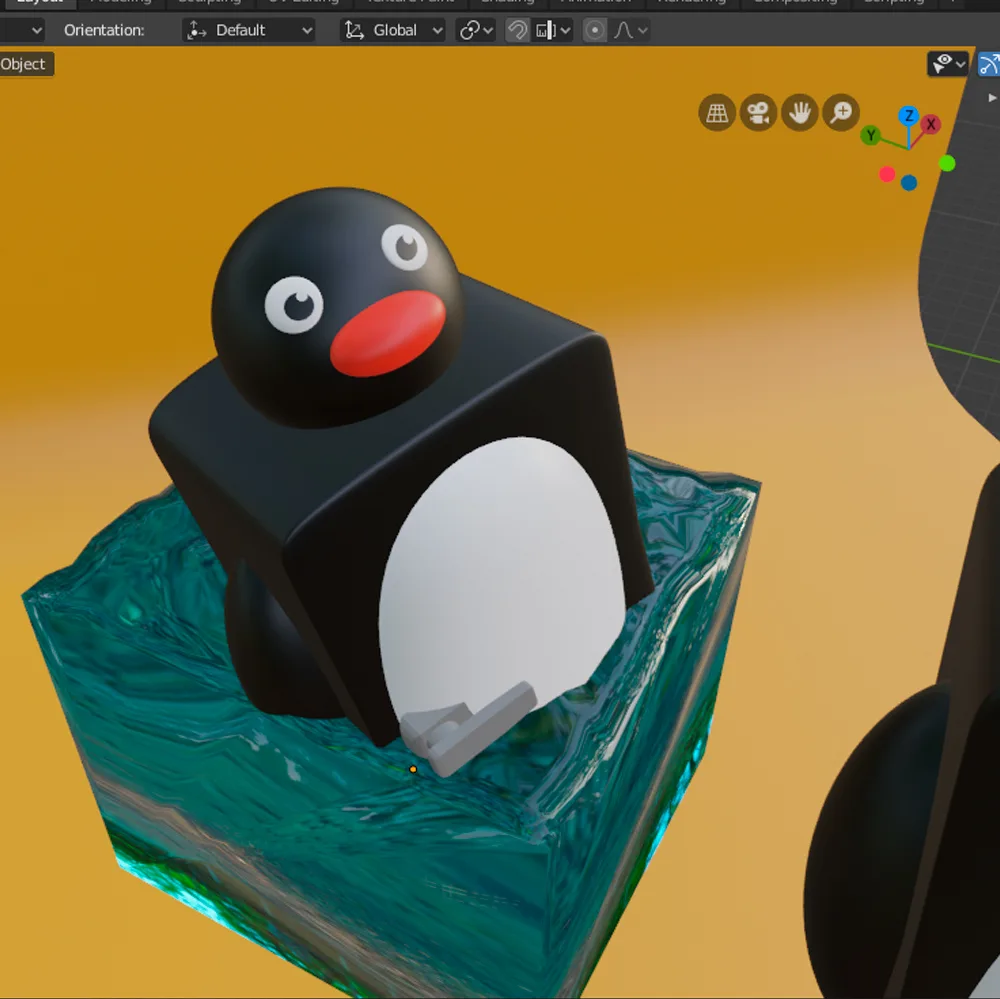Open the transform pivot point dropdown
The width and height of the screenshot is (1000, 999).
point(476,30)
